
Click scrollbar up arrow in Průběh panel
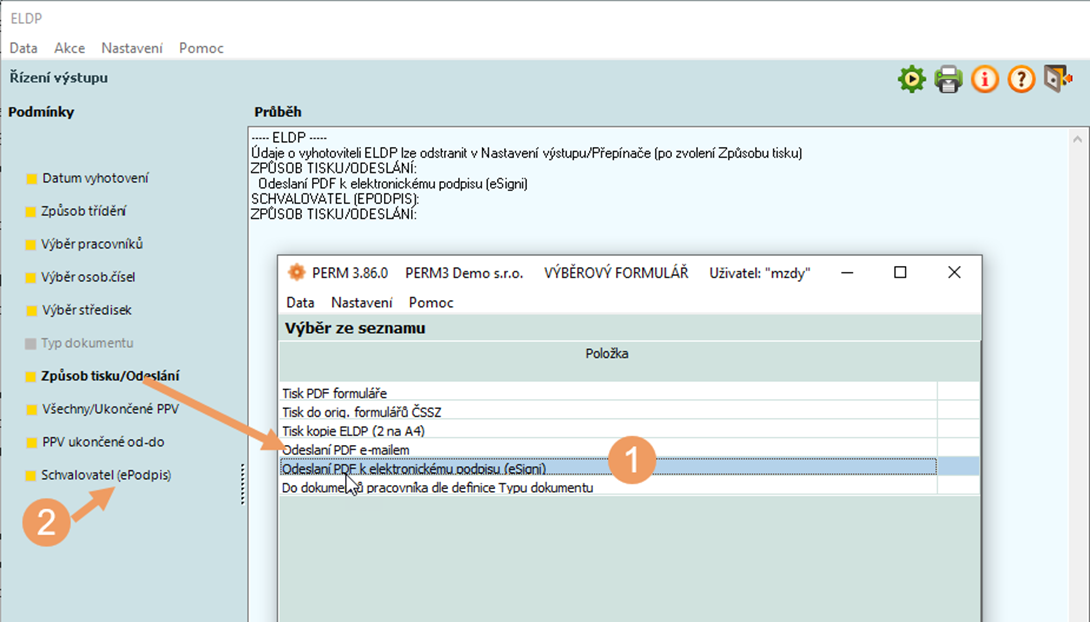[x=1078, y=139]
